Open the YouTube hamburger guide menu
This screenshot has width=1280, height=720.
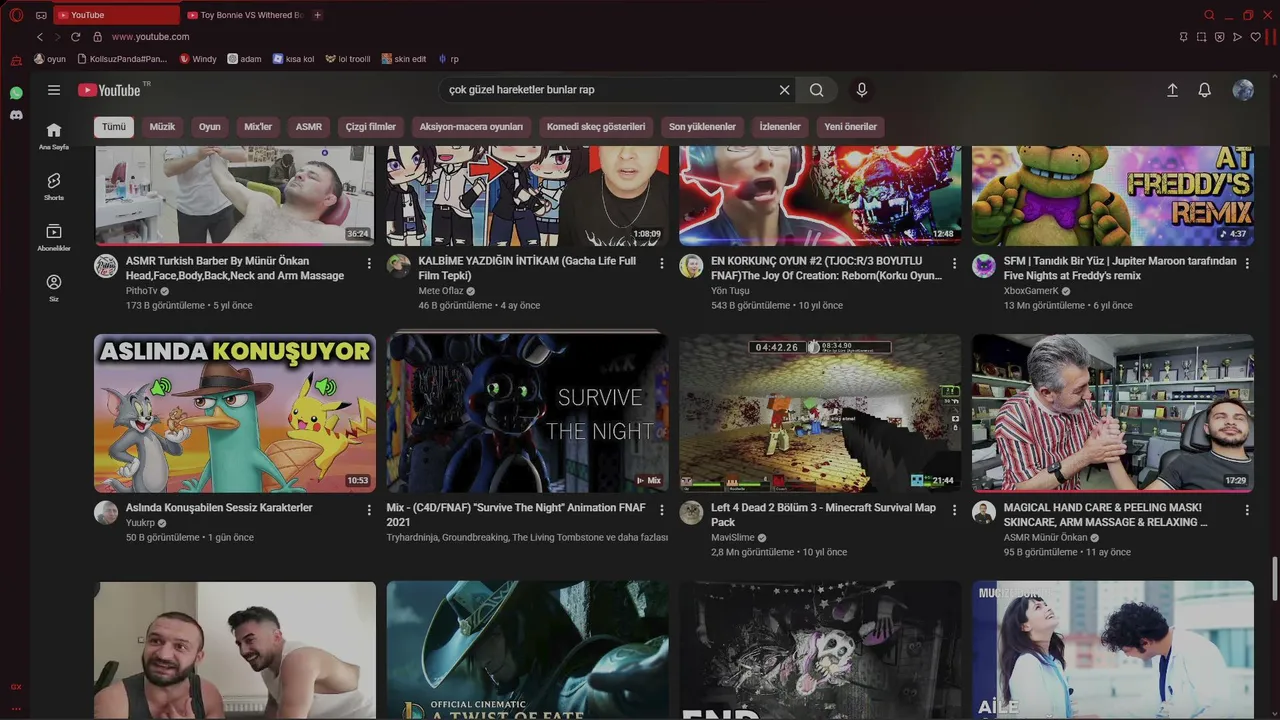pyautogui.click(x=54, y=90)
